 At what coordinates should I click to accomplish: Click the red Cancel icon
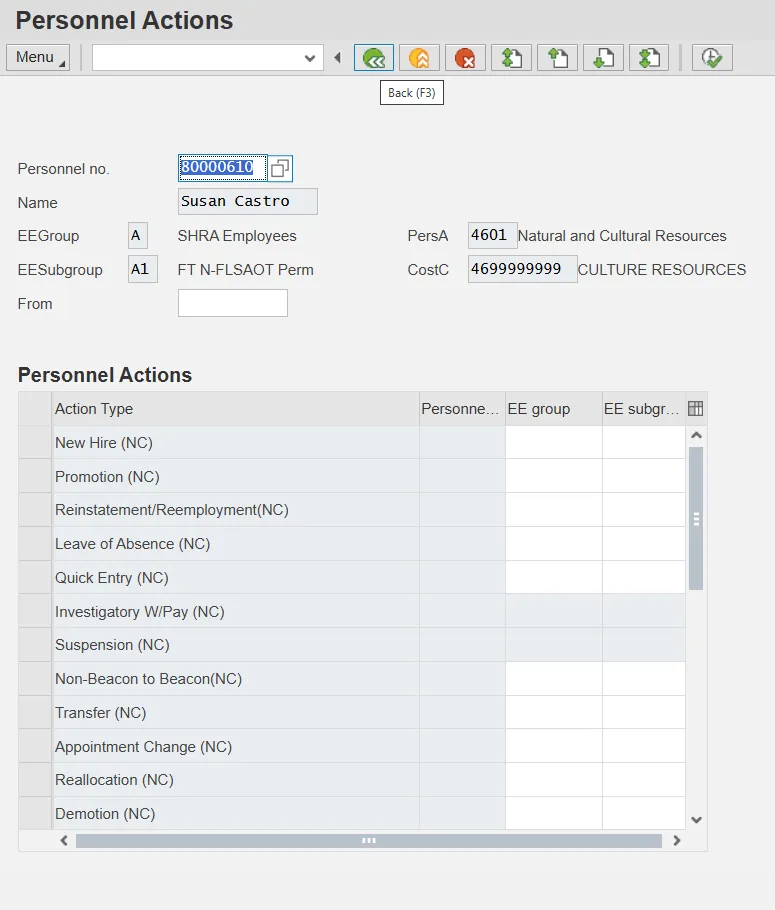point(465,58)
